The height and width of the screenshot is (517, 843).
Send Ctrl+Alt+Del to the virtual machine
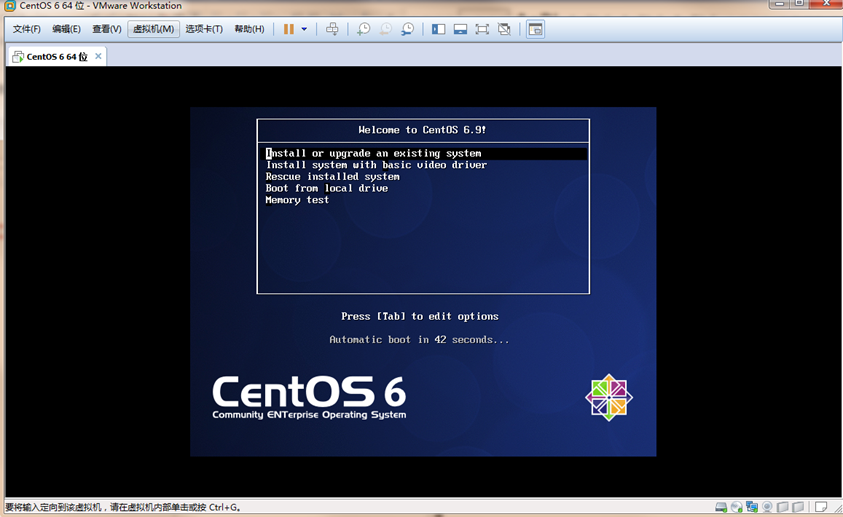[332, 29]
